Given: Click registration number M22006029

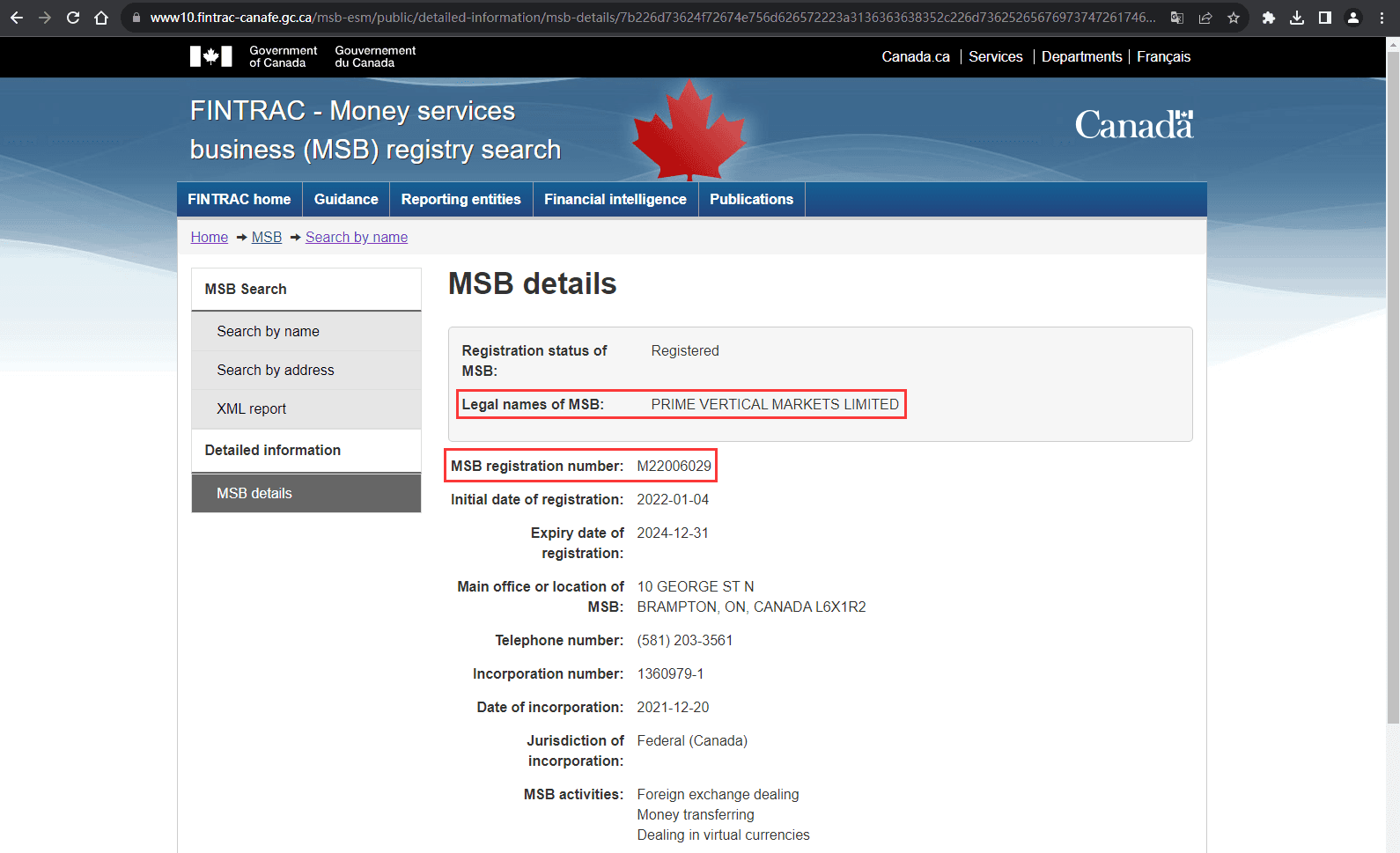Looking at the screenshot, I should 674,466.
